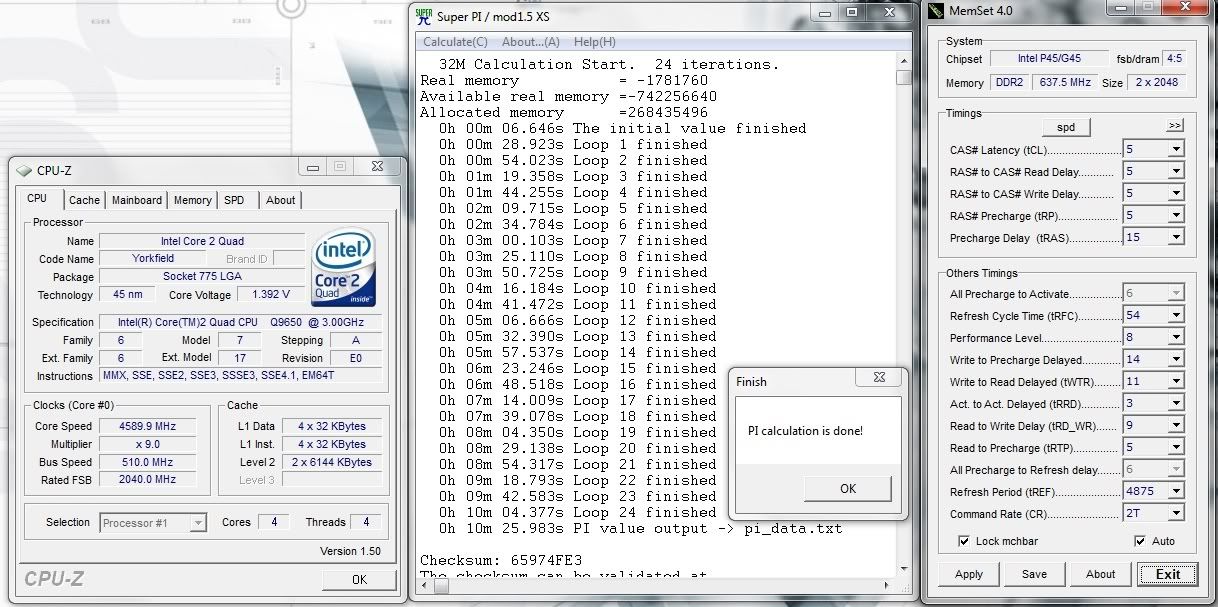Image resolution: width=1218 pixels, height=607 pixels.
Task: Open the RAS# to CAS# Read Delay dropdown
Action: coord(1176,171)
